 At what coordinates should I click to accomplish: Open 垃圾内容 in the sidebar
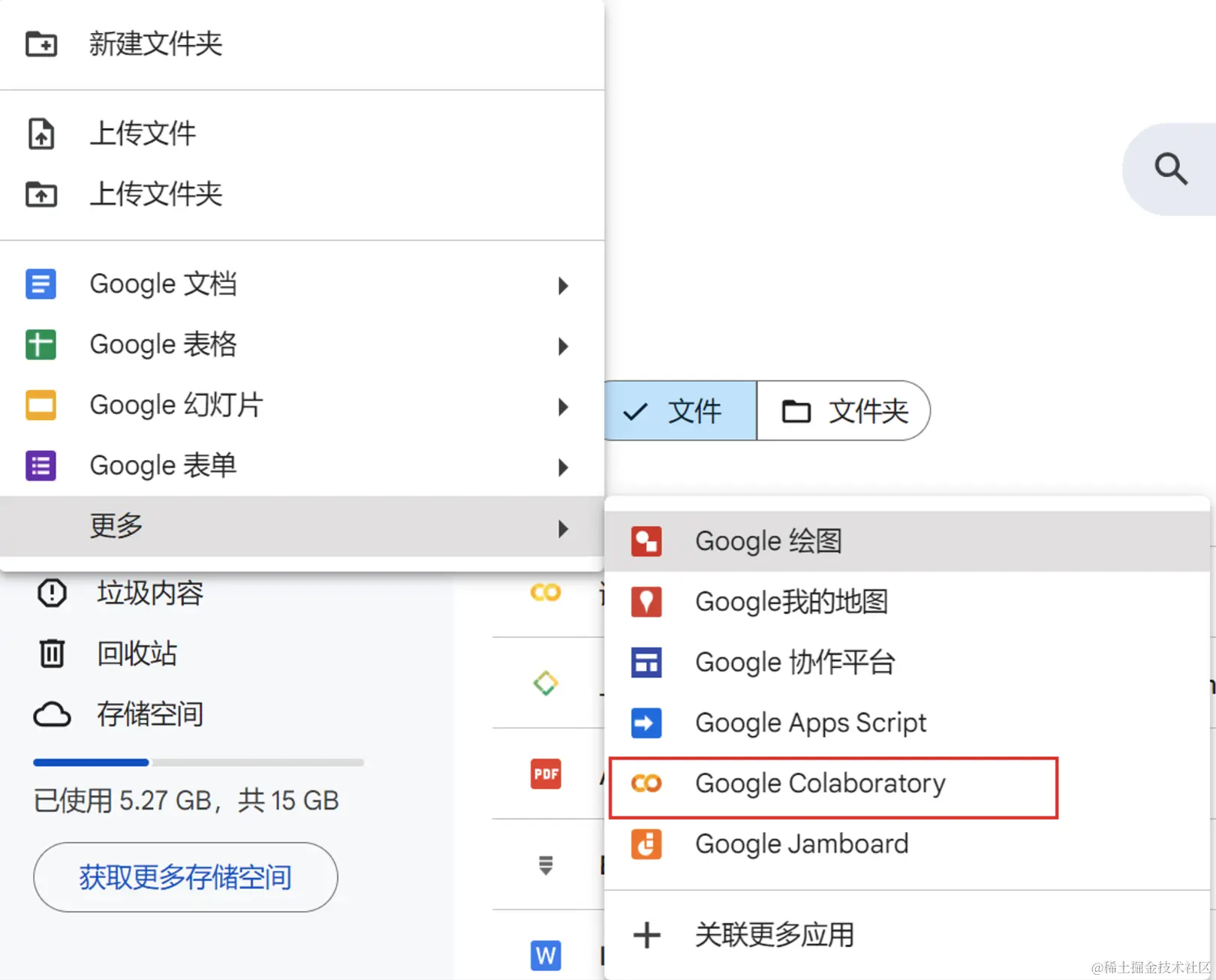[150, 593]
